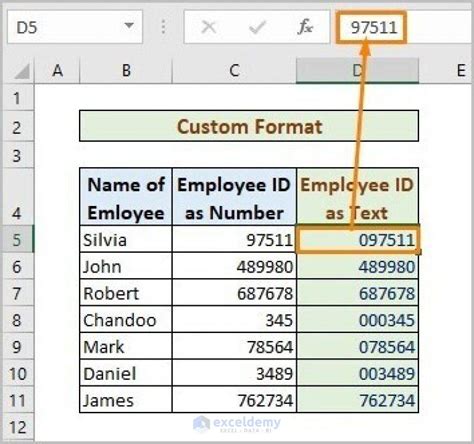Click the Name Box showing D5
The image size is (474, 444).
[x=75, y=27]
